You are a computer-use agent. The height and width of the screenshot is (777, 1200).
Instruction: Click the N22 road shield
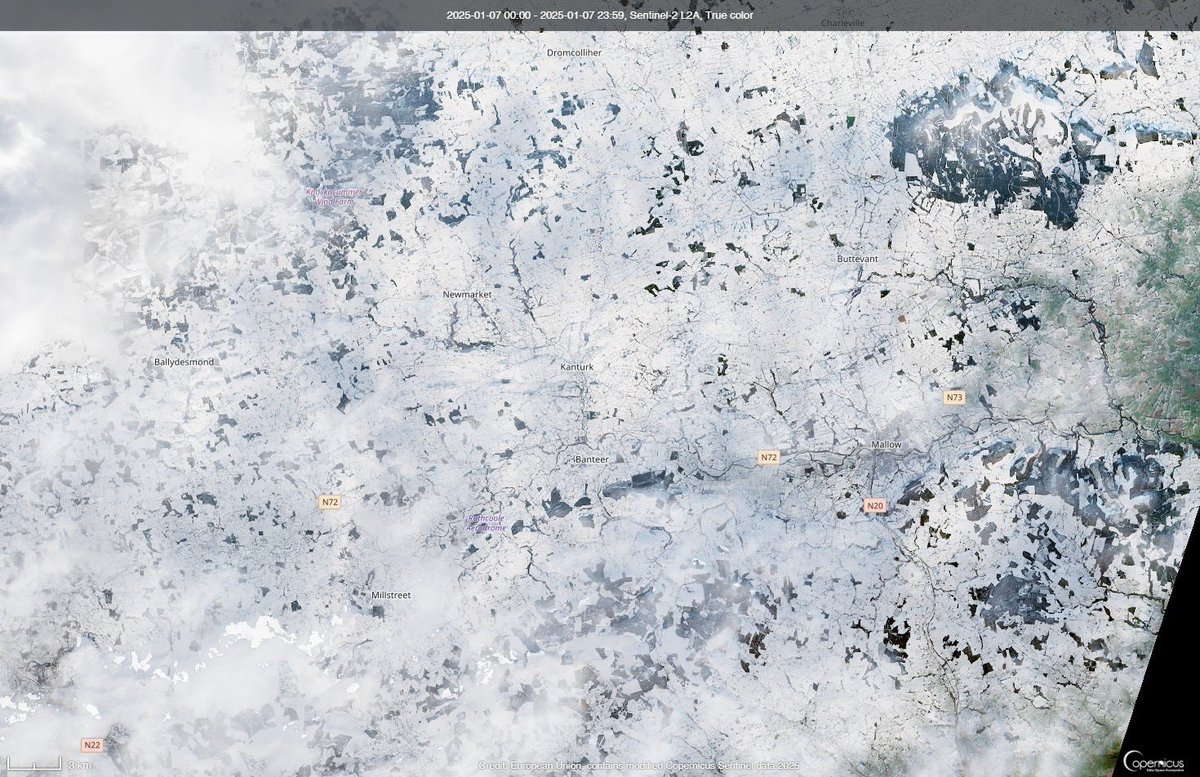(x=92, y=745)
